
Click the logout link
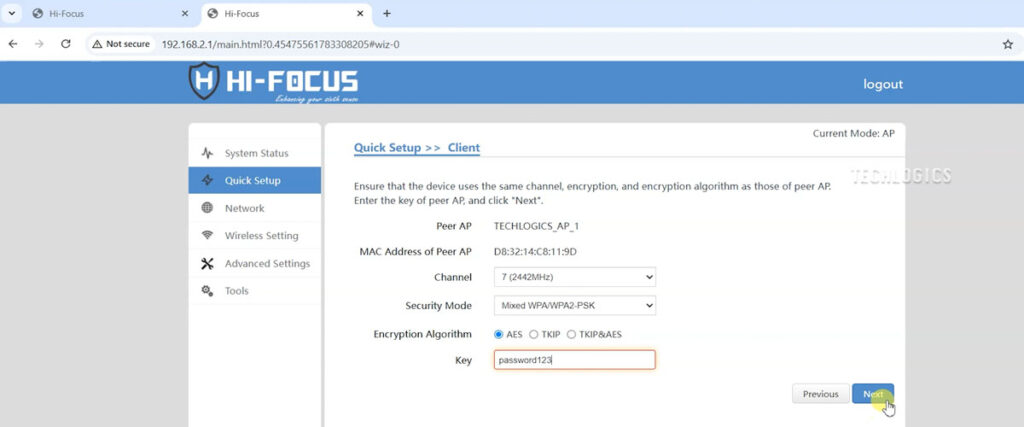coord(882,84)
